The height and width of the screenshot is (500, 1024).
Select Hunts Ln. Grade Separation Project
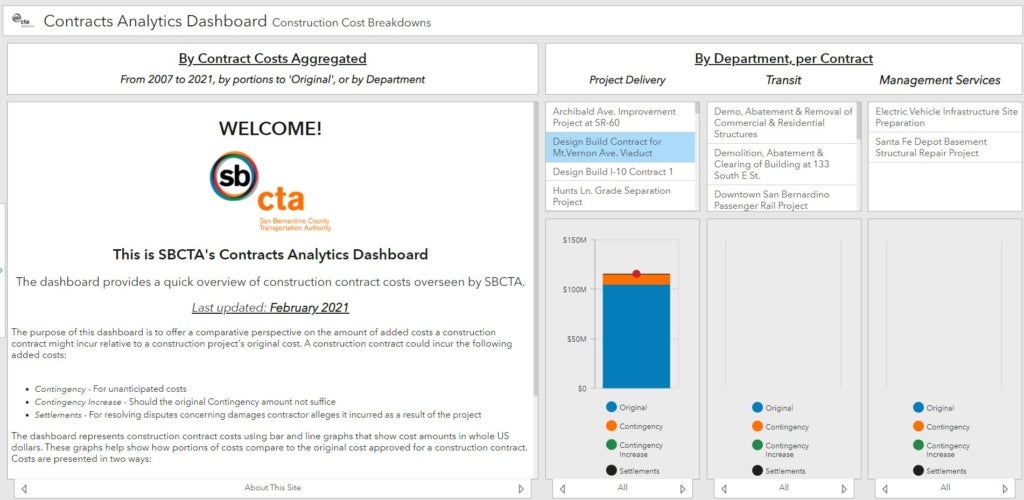620,196
